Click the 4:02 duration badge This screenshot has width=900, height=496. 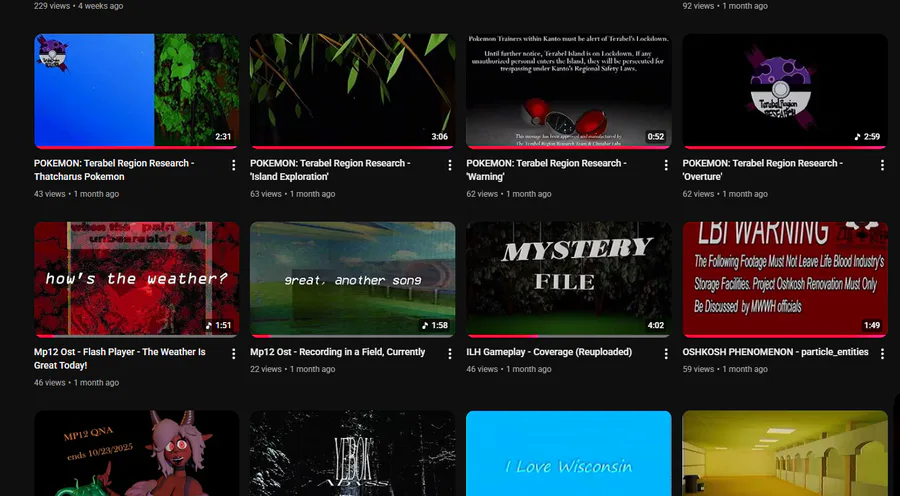655,326
